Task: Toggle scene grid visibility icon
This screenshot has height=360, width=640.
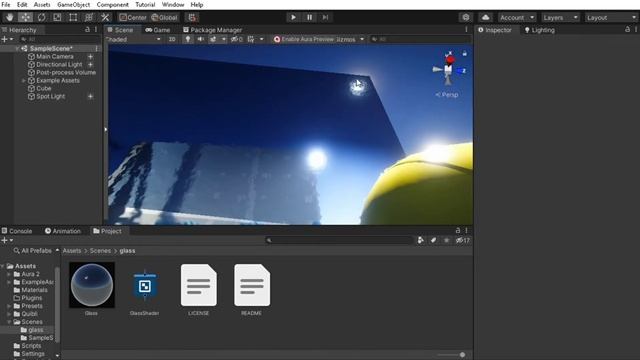Action: coord(251,39)
